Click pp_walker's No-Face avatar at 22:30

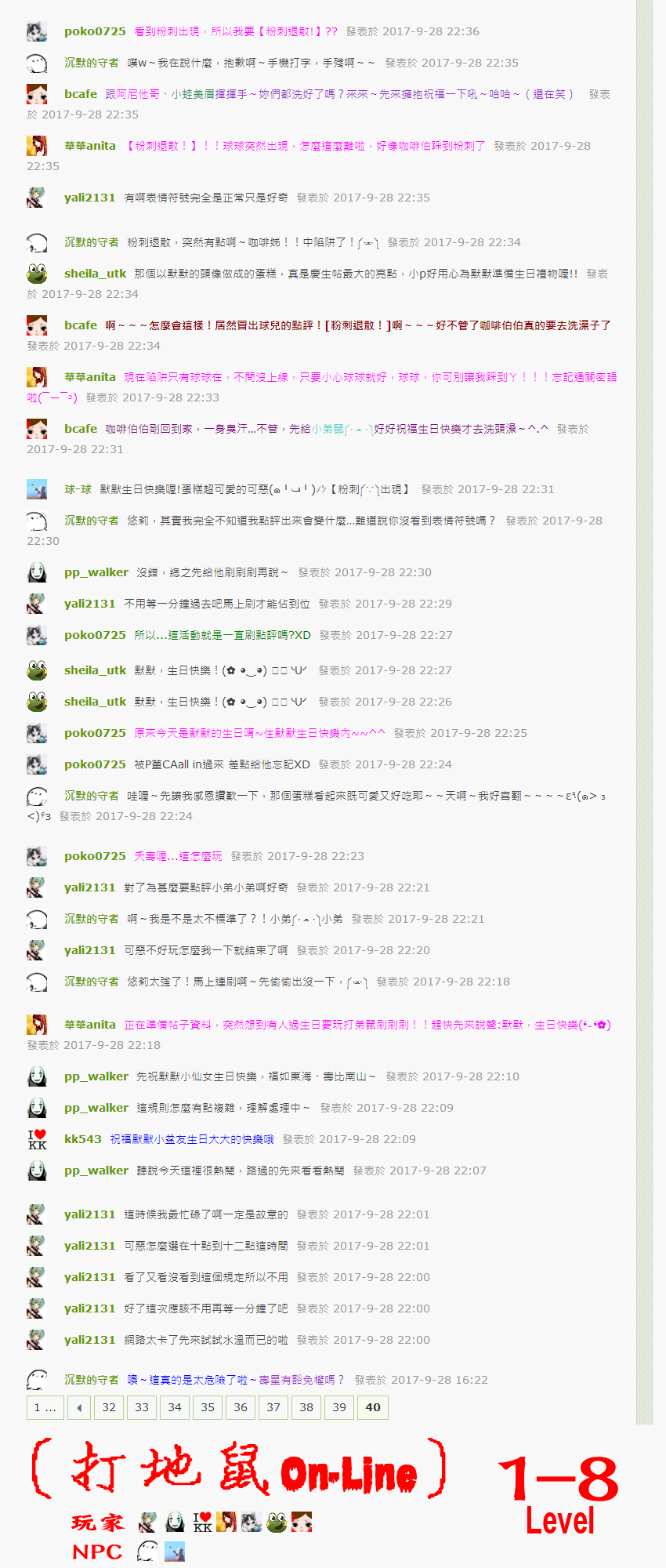point(37,572)
